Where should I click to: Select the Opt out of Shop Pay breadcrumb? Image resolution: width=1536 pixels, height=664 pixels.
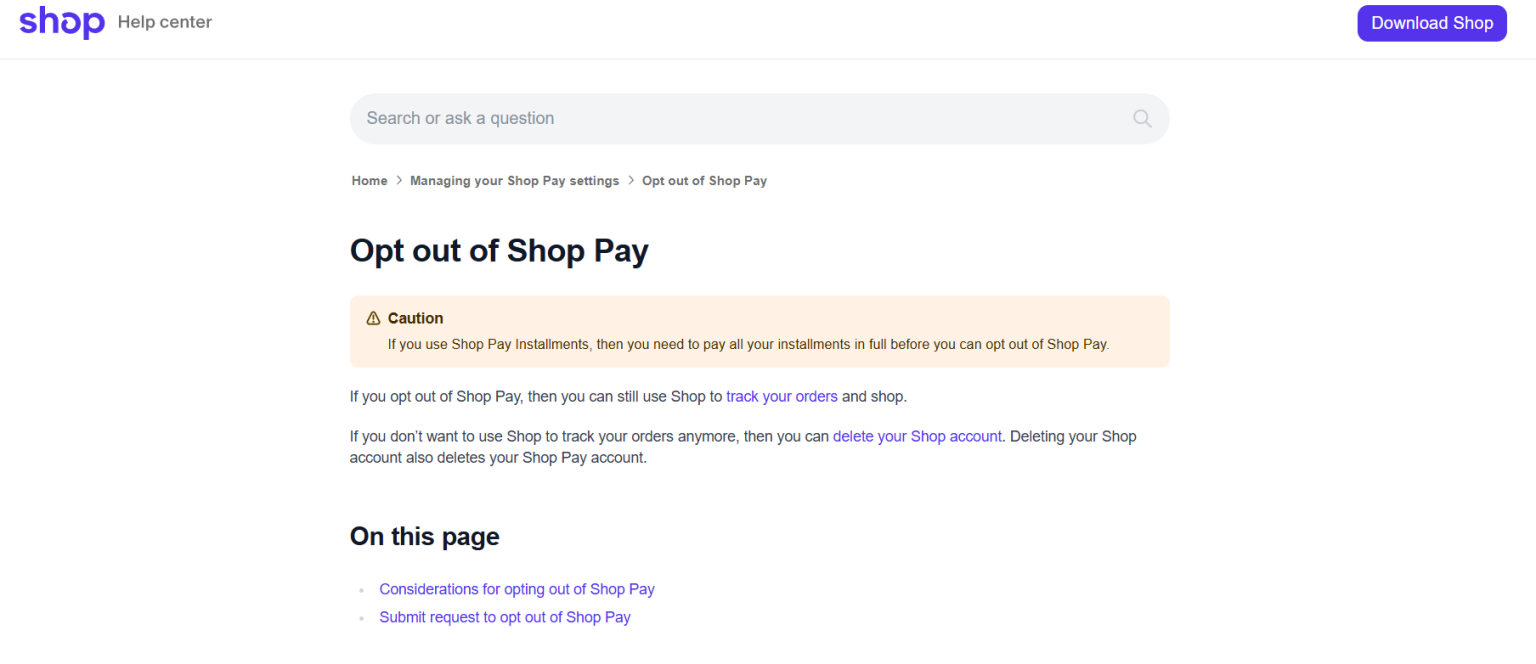[704, 180]
